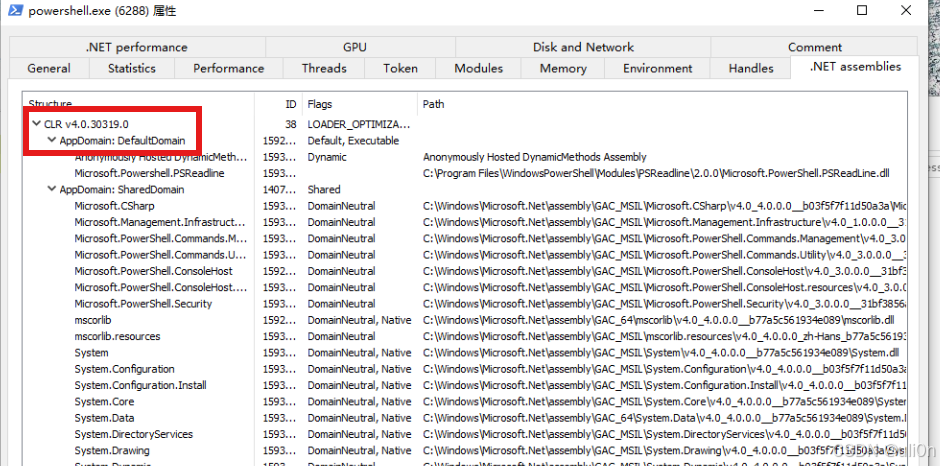Select the Microsoft.PowerShell.Commands.U... row

(465, 255)
